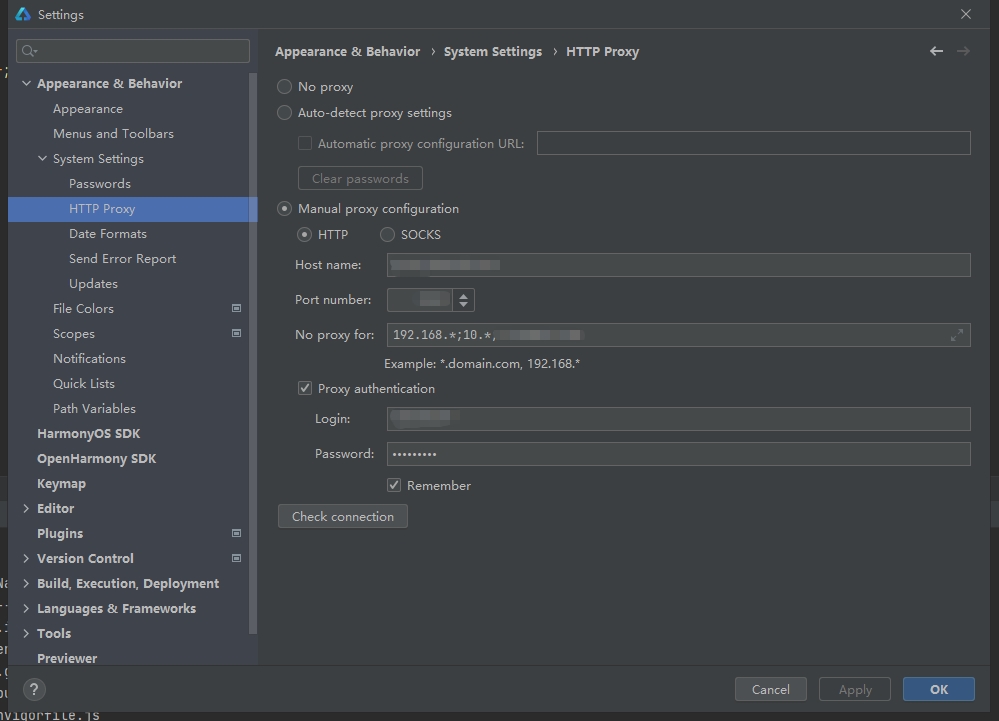Open the help question mark button

pos(34,689)
